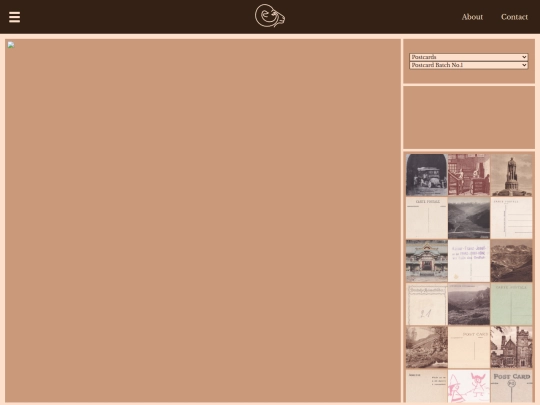
Task: Select the statue monument postcard thumbnail
Action: point(511,175)
